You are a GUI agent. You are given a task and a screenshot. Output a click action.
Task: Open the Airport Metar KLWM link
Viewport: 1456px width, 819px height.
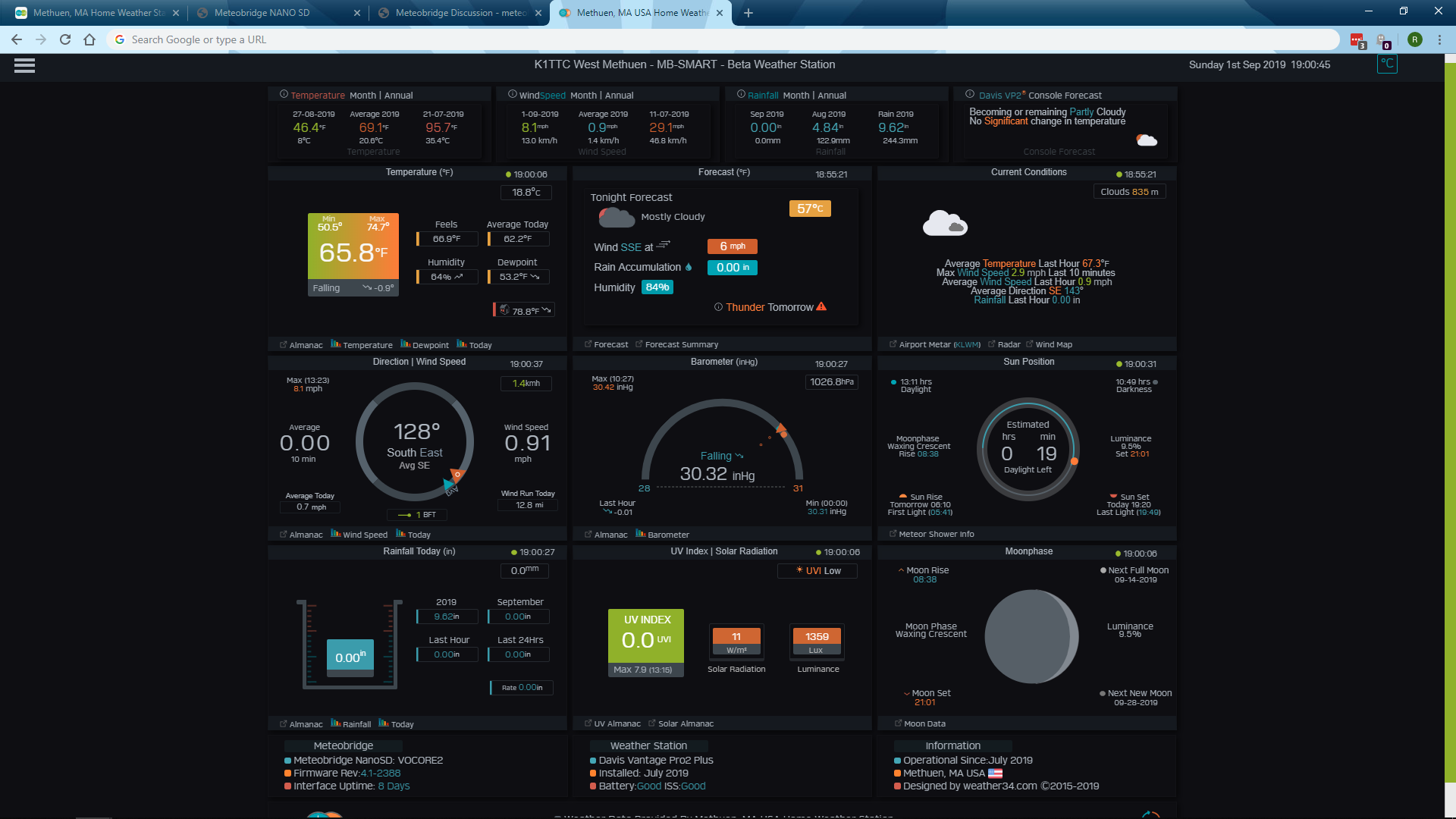(939, 344)
